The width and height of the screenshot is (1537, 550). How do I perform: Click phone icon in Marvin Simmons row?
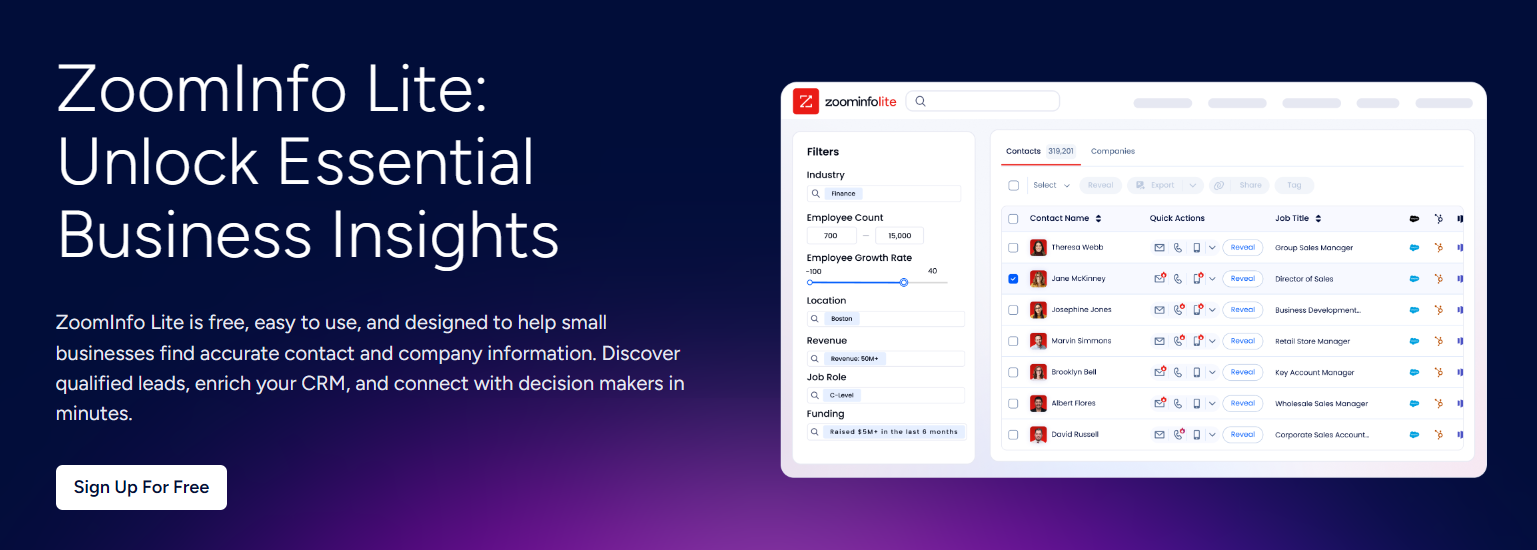click(x=1178, y=341)
